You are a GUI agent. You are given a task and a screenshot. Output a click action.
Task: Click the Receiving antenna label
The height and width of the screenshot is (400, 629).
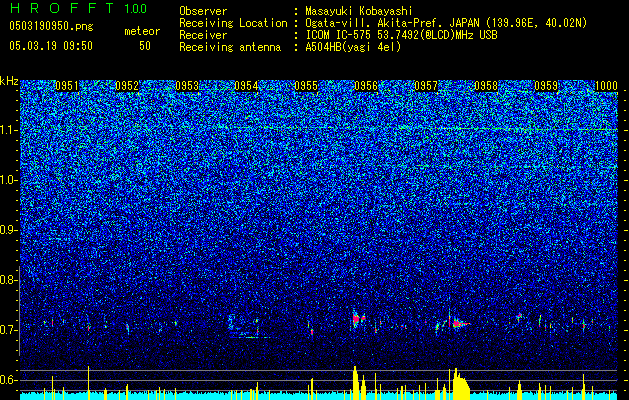click(230, 47)
